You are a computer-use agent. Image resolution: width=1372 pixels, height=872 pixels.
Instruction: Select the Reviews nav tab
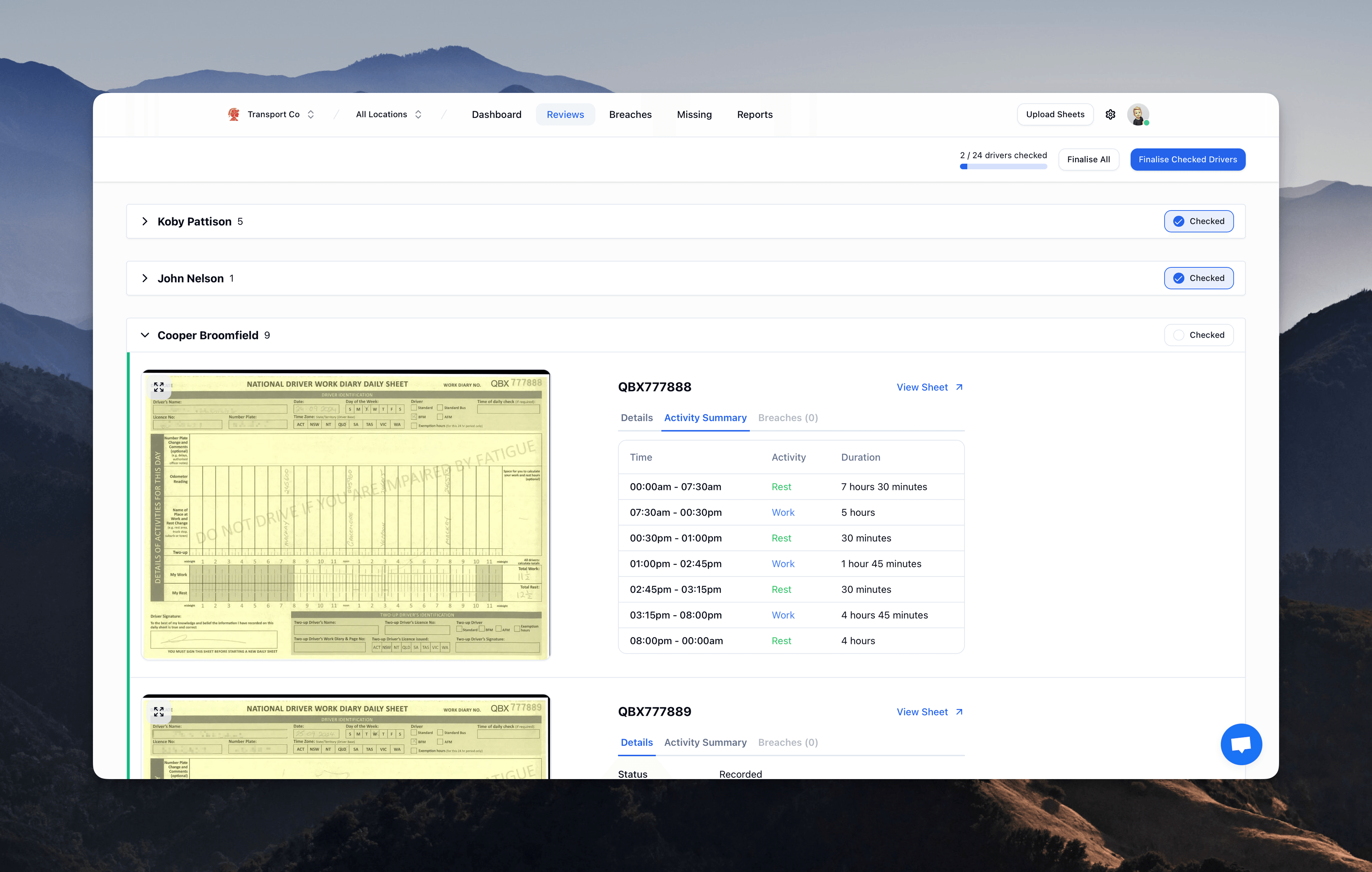pos(565,115)
